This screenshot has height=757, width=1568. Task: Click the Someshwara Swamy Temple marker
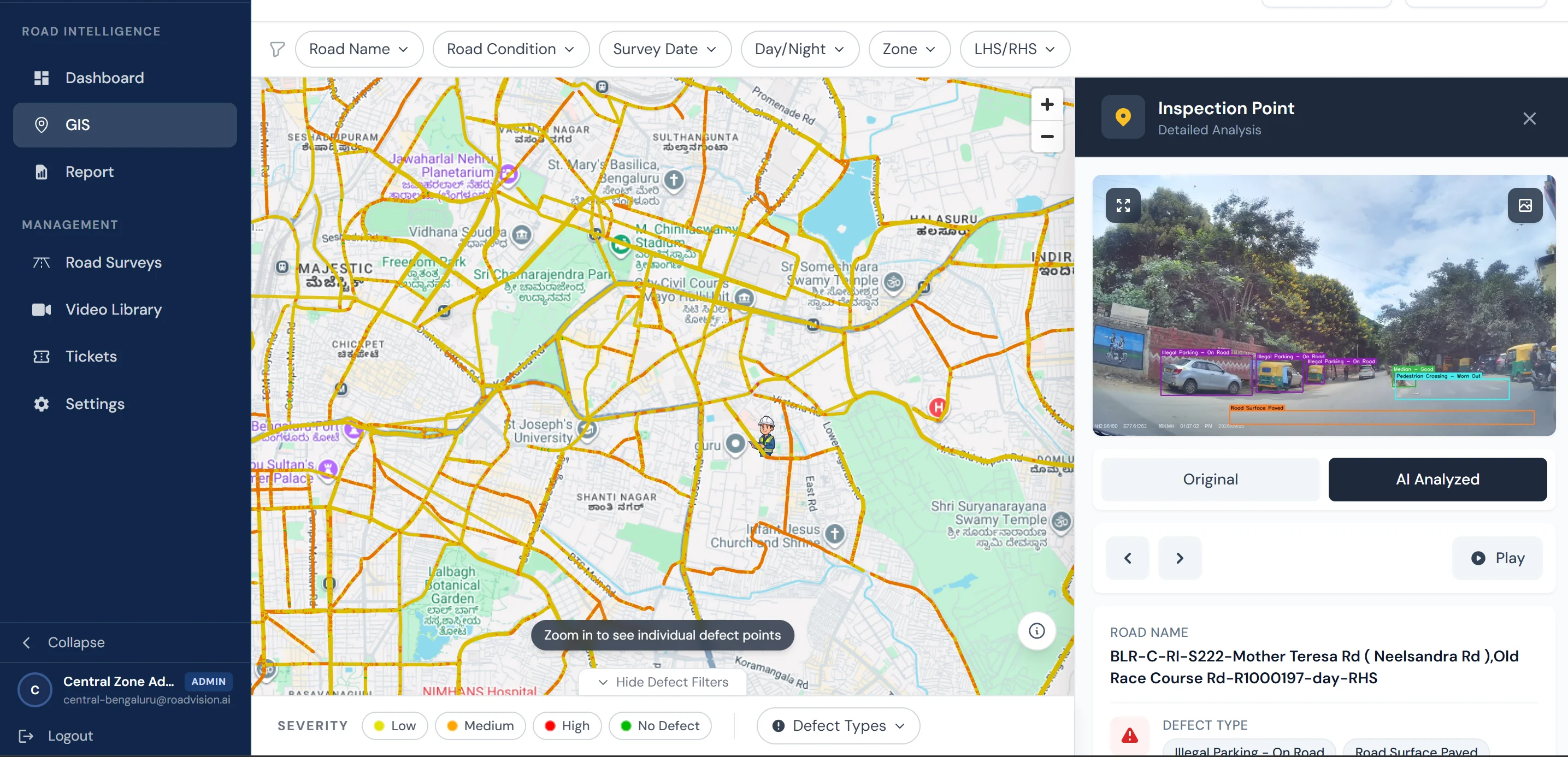(893, 282)
